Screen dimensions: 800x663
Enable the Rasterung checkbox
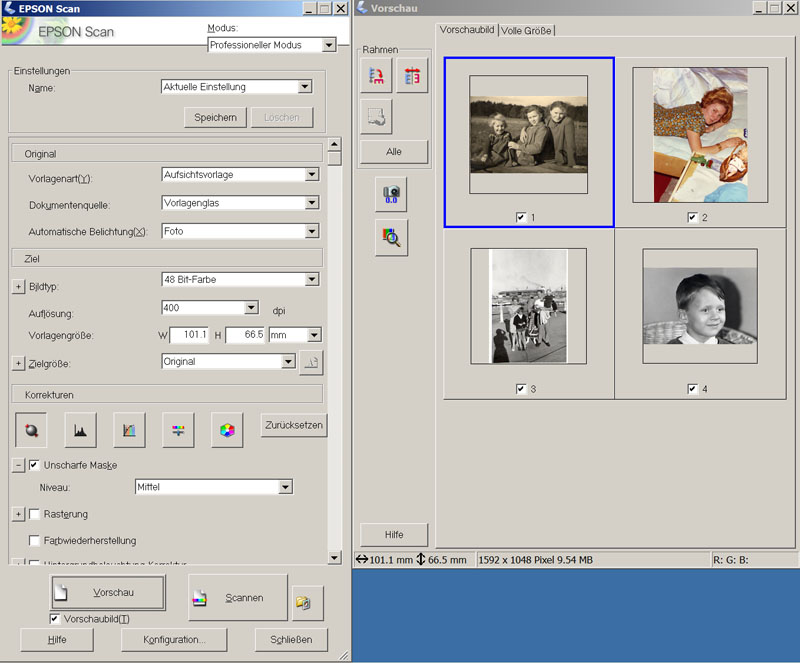click(34, 514)
